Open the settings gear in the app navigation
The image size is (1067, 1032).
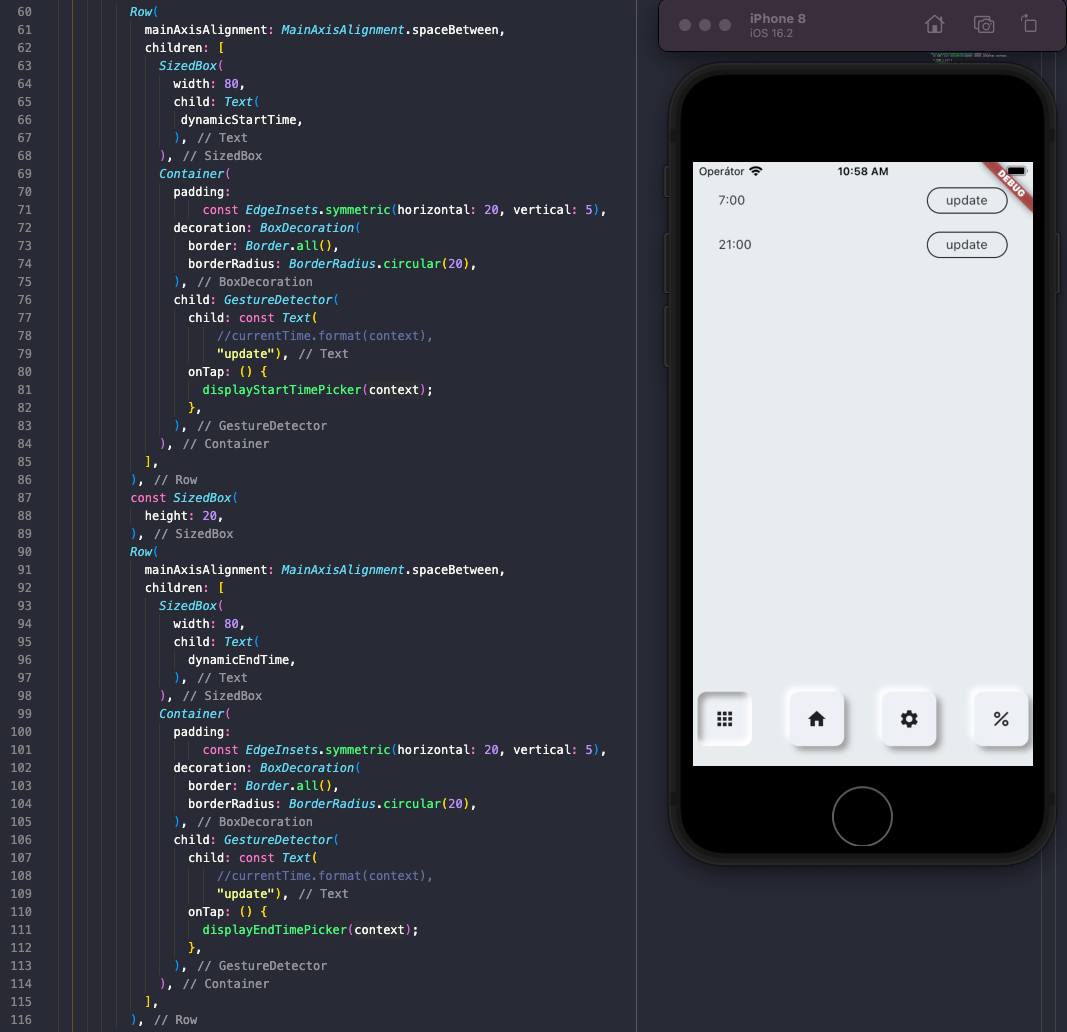[907, 718]
